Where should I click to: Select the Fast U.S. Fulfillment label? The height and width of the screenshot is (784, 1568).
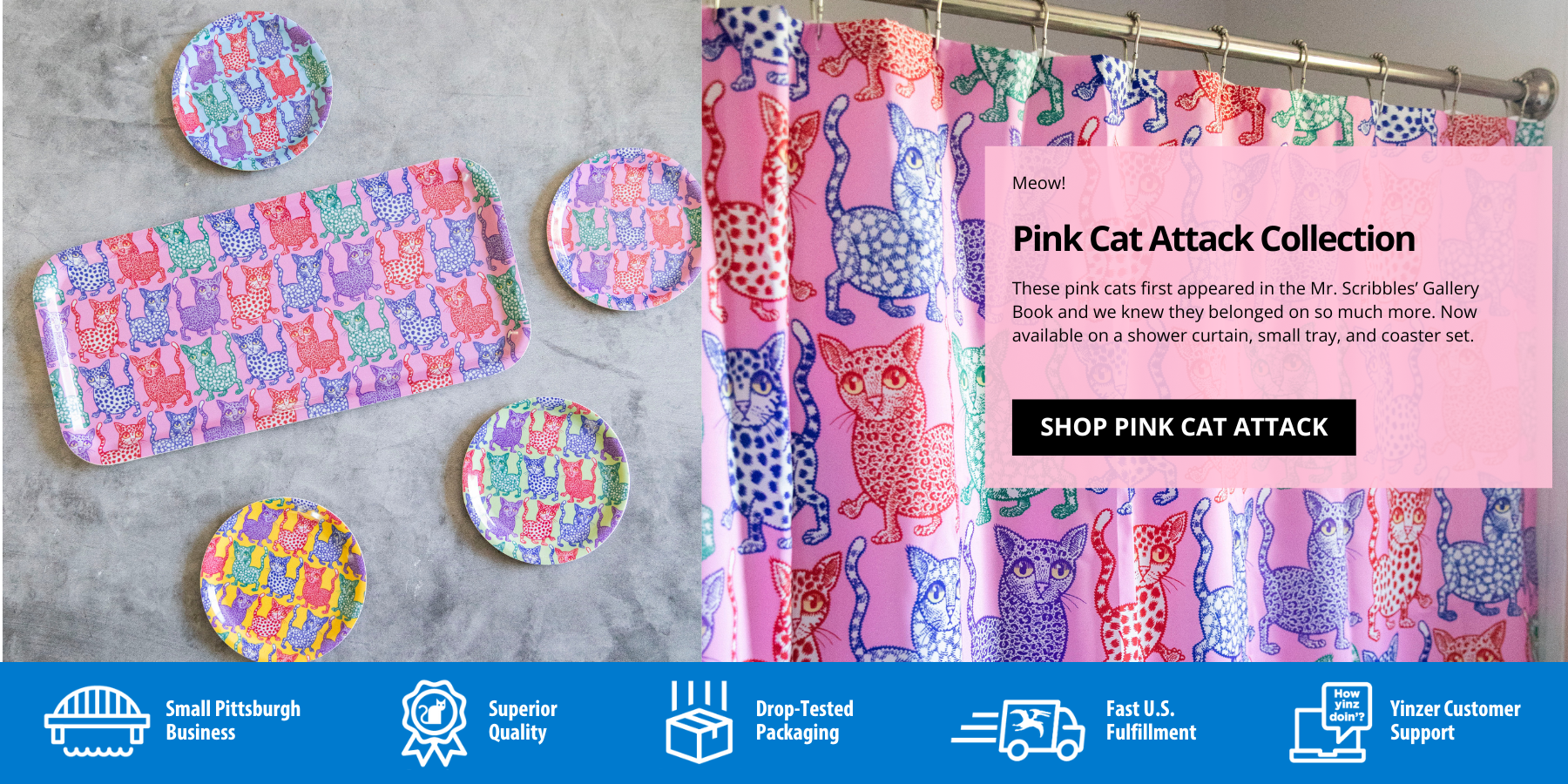pos(1151,720)
